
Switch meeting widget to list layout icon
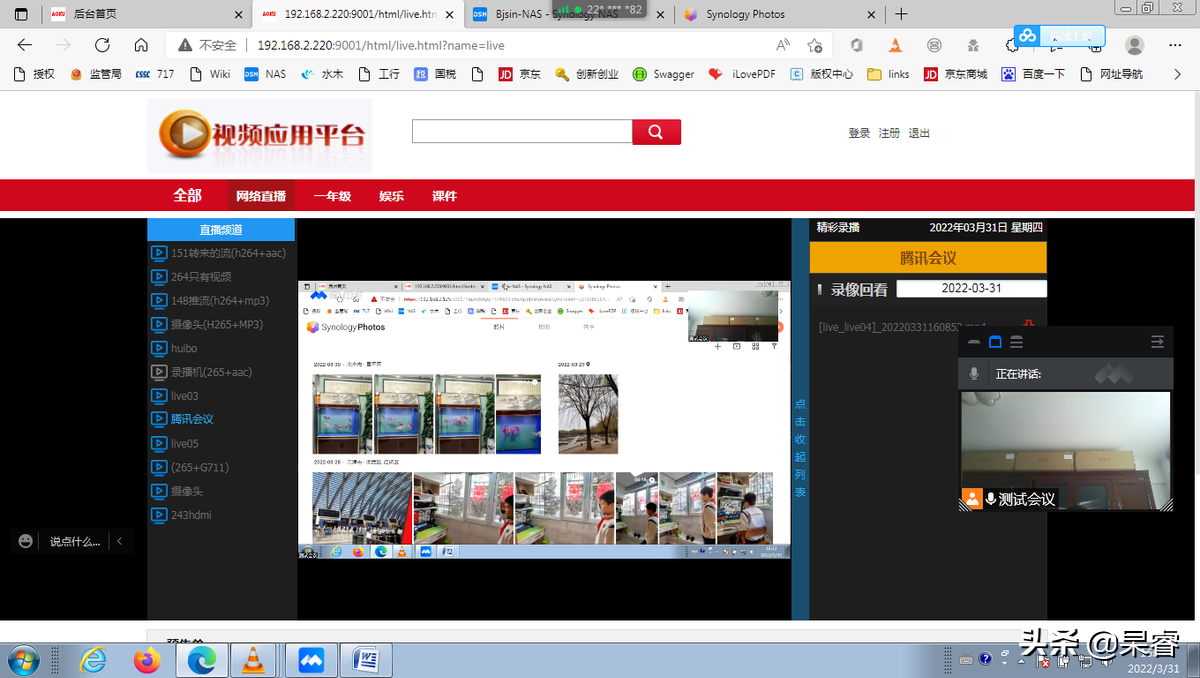click(1016, 342)
